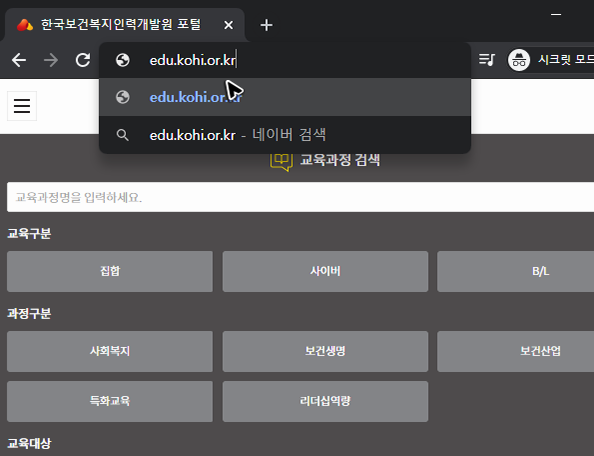The image size is (594, 456).
Task: Choose the 특화교육 course category
Action: [x=110, y=401]
